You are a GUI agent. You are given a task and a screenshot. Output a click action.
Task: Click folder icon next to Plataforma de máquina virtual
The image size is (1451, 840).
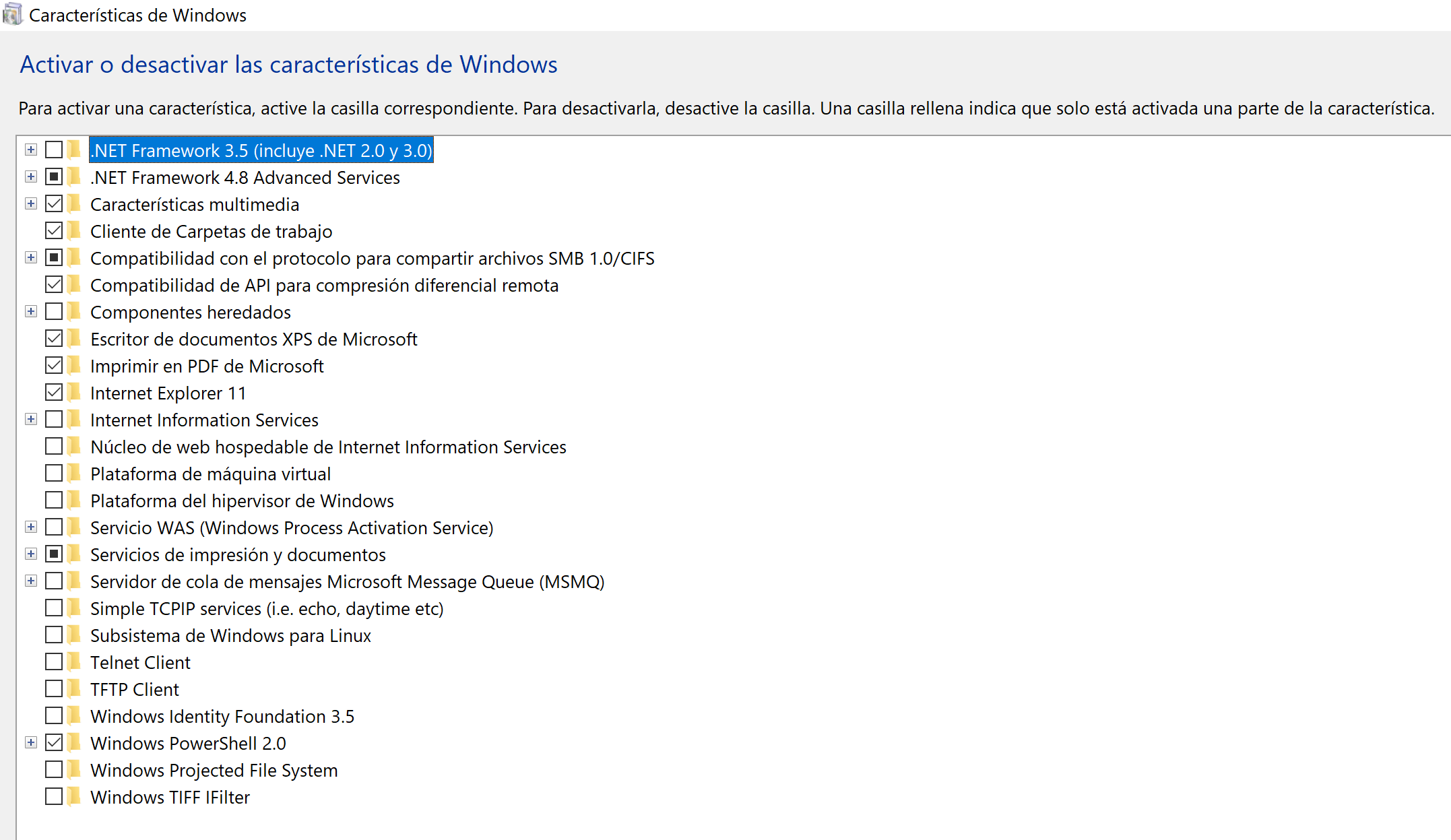pyautogui.click(x=74, y=474)
